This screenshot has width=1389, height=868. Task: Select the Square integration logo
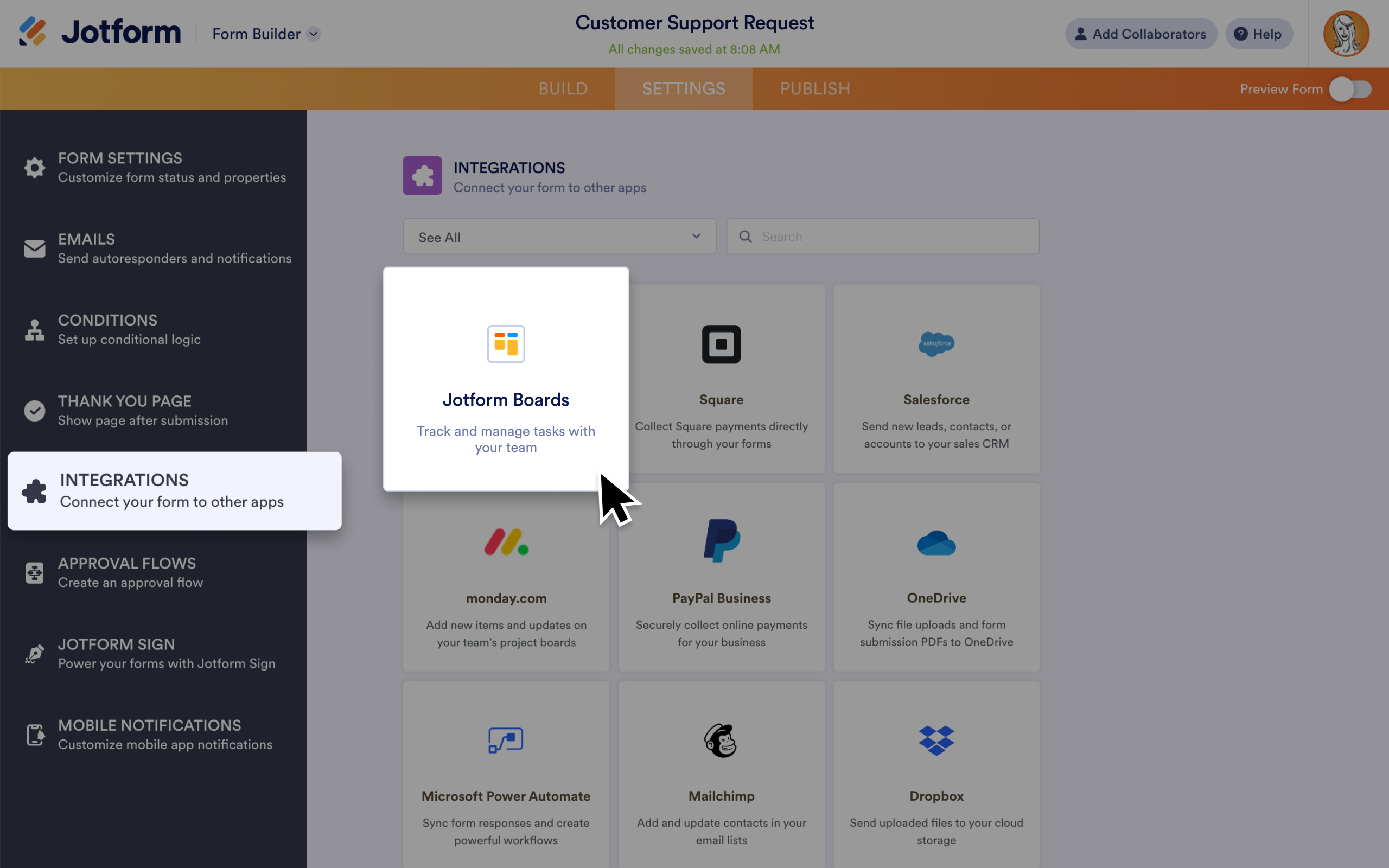[721, 344]
